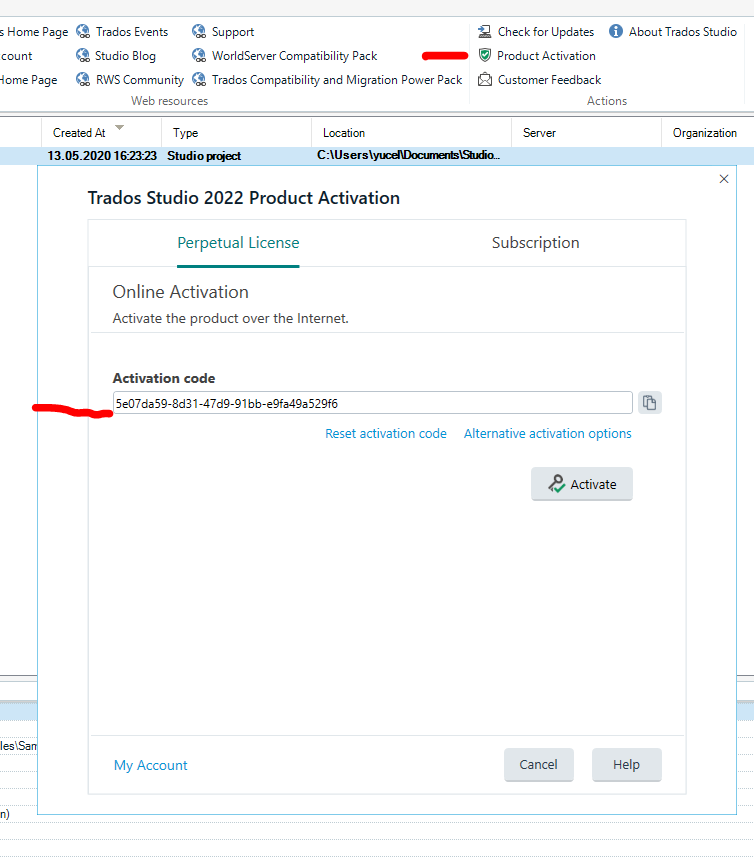Click the key icon on the Activate button
The height and width of the screenshot is (858, 754).
tap(556, 484)
